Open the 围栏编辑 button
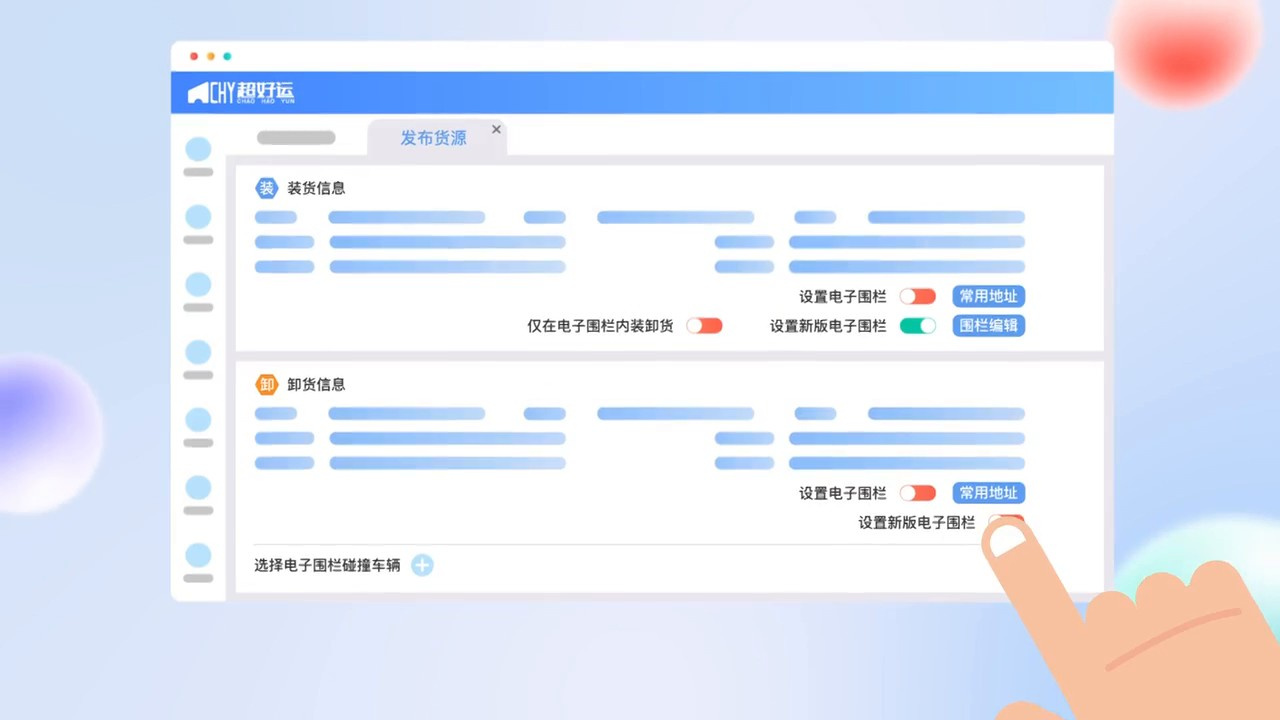1280x720 pixels. point(988,325)
